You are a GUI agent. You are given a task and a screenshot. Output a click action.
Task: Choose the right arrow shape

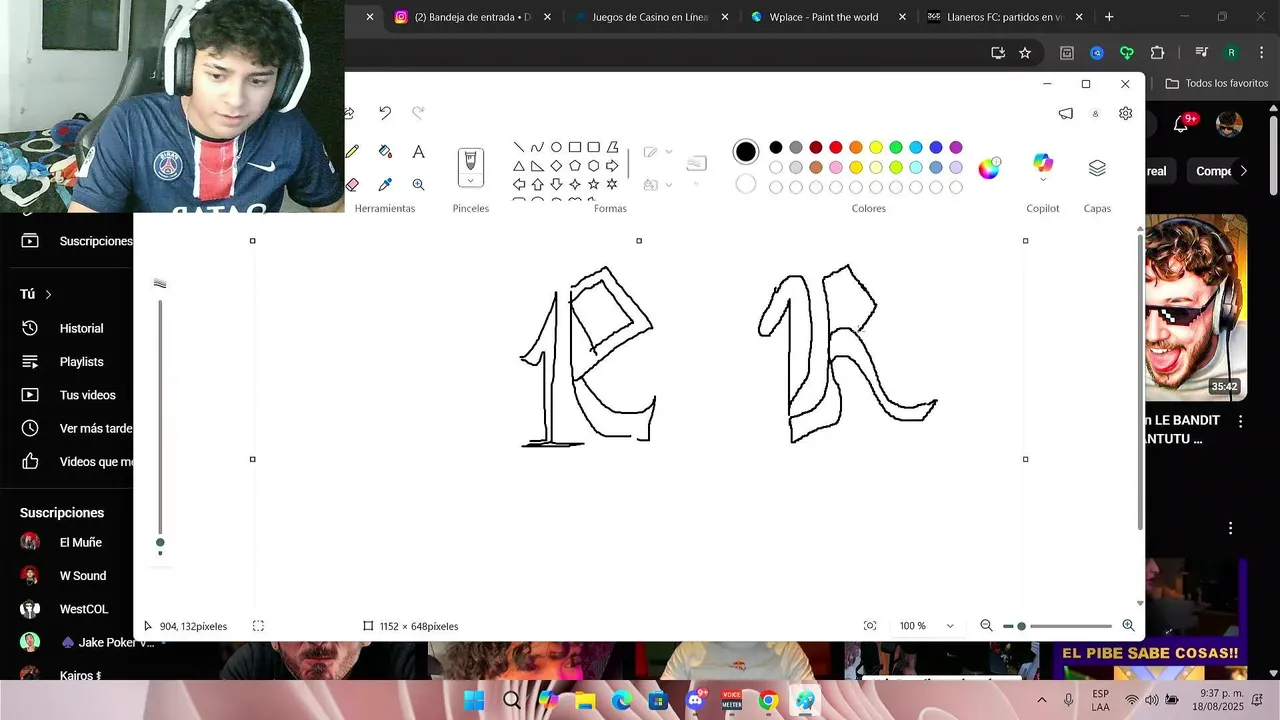(612, 166)
